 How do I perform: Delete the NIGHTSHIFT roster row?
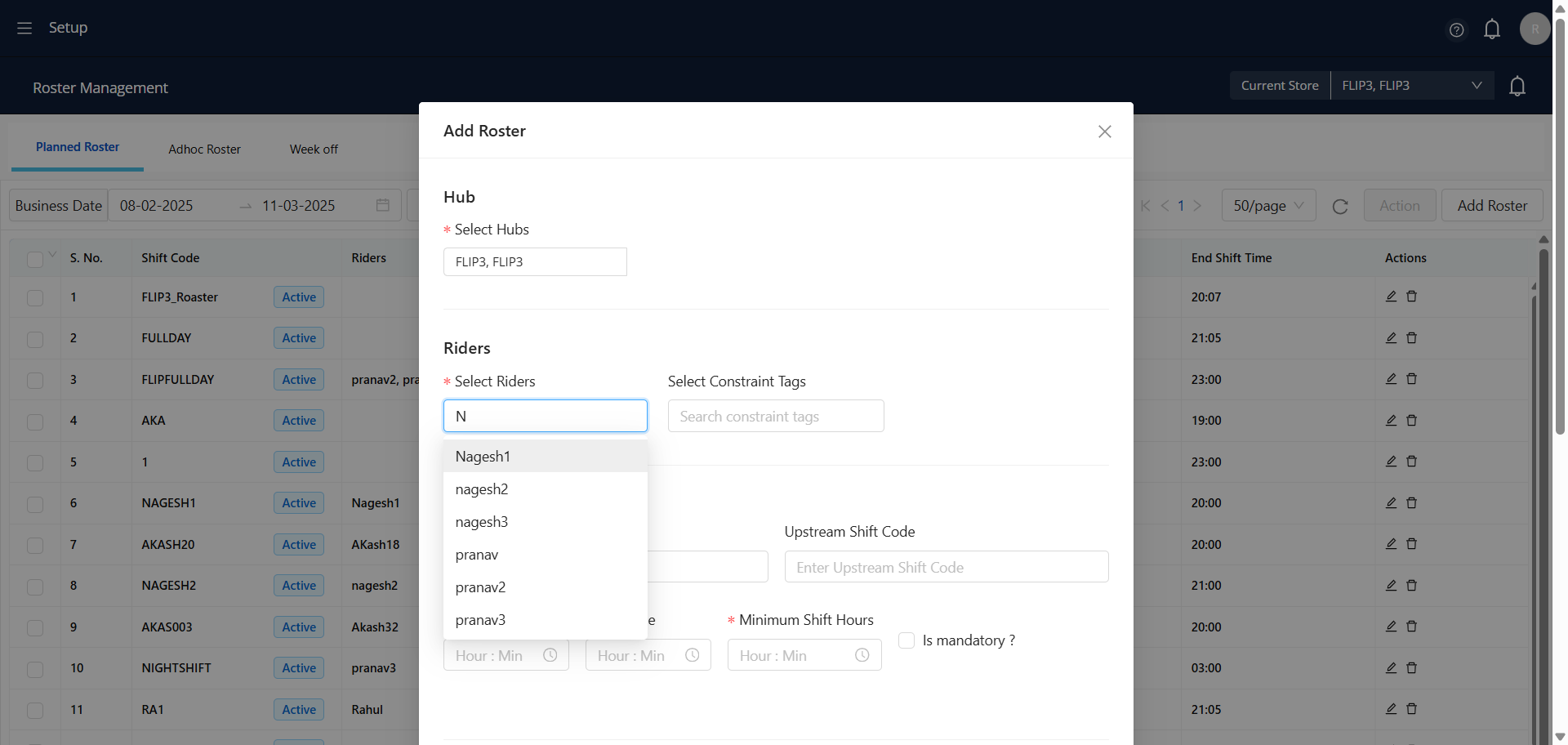pos(1411,667)
